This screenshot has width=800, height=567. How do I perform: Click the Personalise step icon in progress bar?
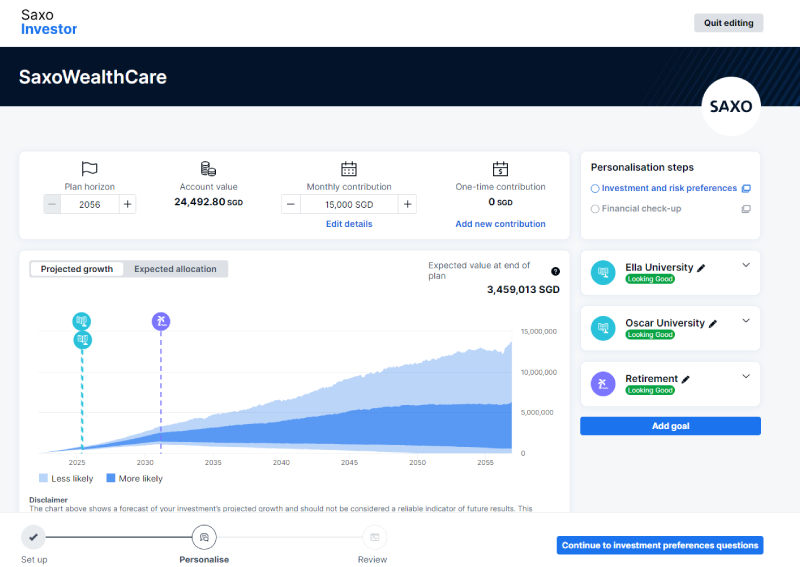coord(203,537)
